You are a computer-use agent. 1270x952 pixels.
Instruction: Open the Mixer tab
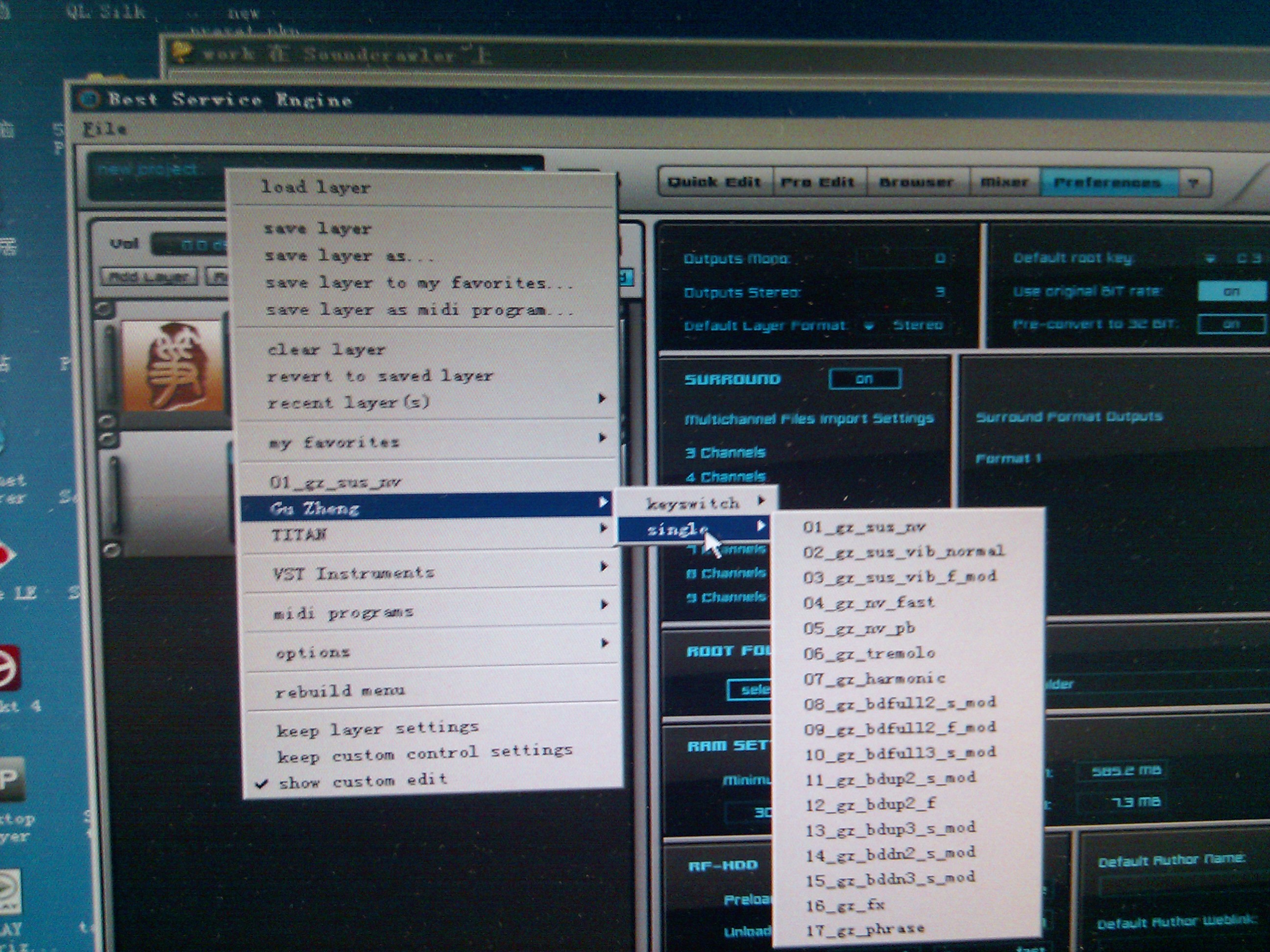point(1005,183)
